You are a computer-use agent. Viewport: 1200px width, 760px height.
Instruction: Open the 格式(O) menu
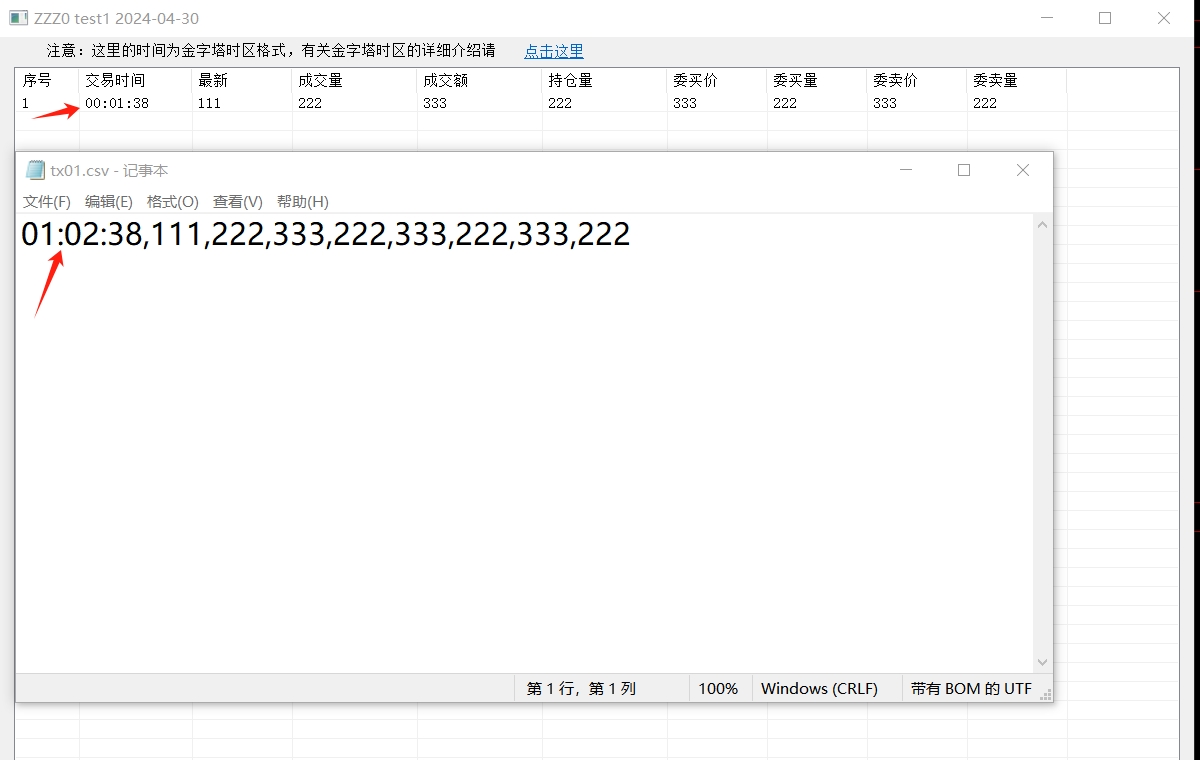pyautogui.click(x=173, y=201)
